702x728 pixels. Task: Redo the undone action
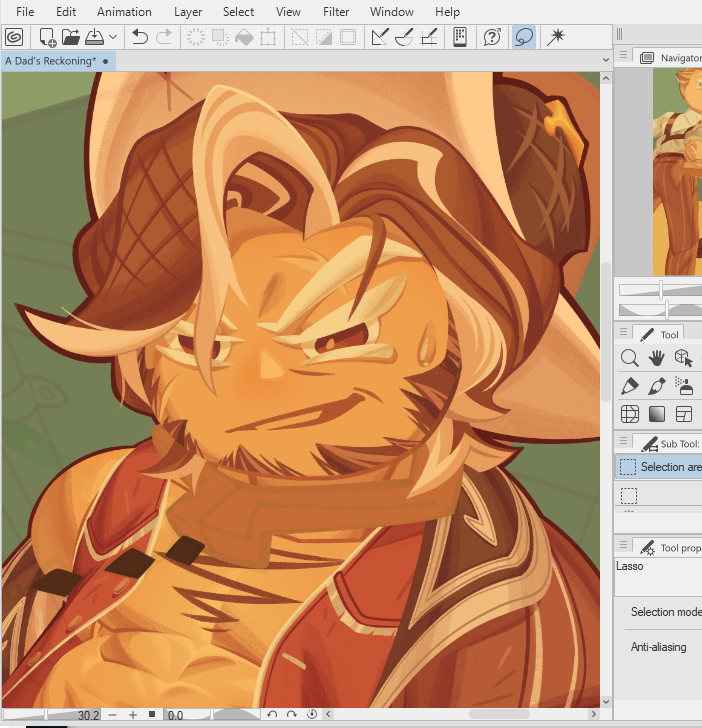point(163,37)
